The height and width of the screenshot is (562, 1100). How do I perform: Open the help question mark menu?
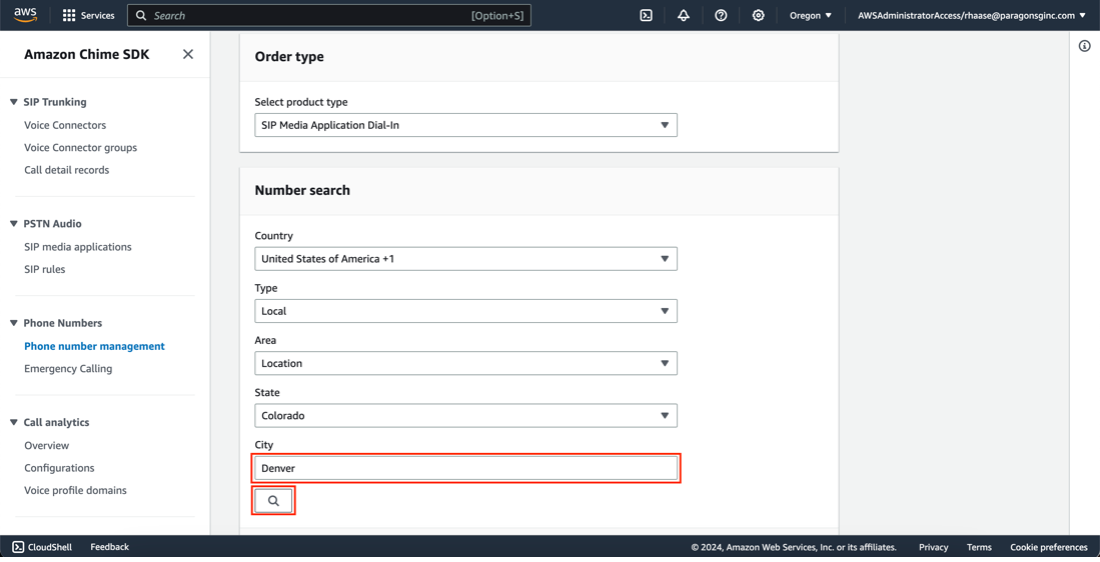pyautogui.click(x=720, y=15)
